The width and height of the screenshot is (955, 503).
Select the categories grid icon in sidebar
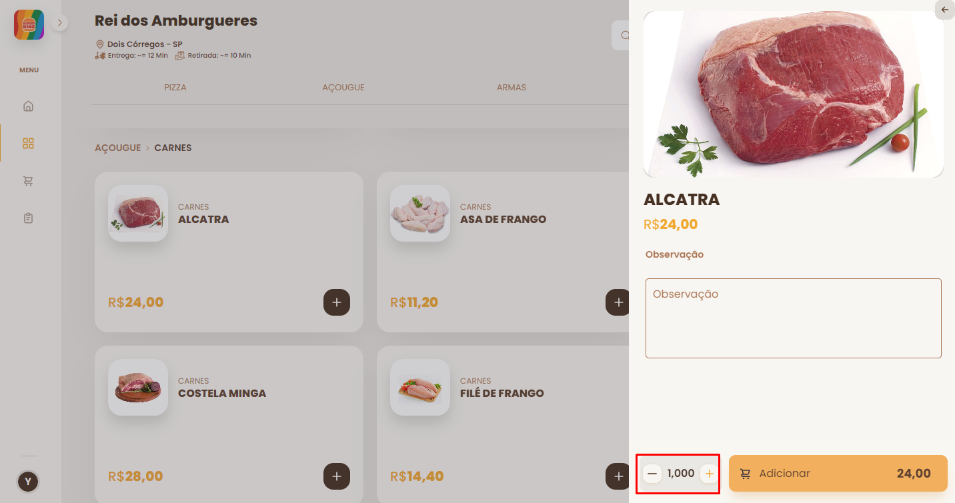[x=28, y=143]
